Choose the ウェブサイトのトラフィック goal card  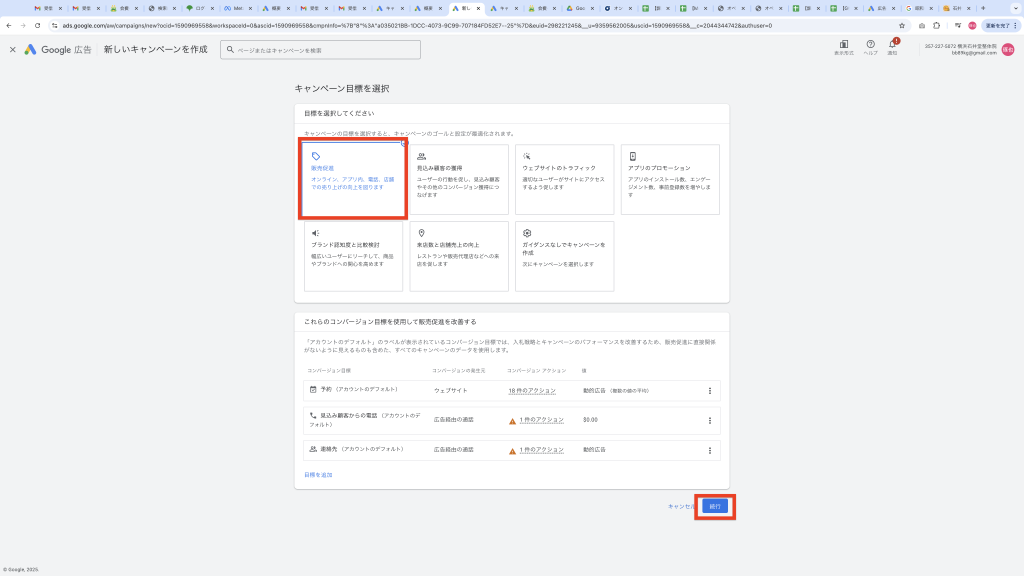pos(564,180)
